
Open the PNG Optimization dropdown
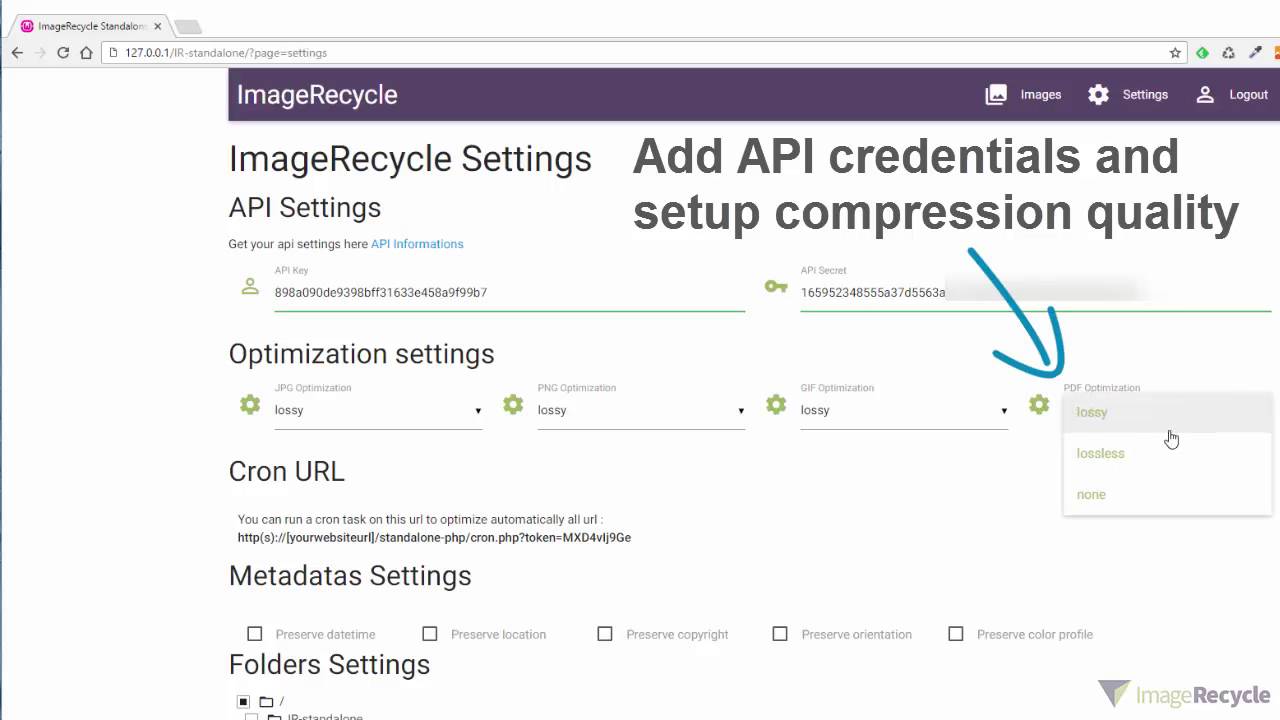click(x=641, y=410)
